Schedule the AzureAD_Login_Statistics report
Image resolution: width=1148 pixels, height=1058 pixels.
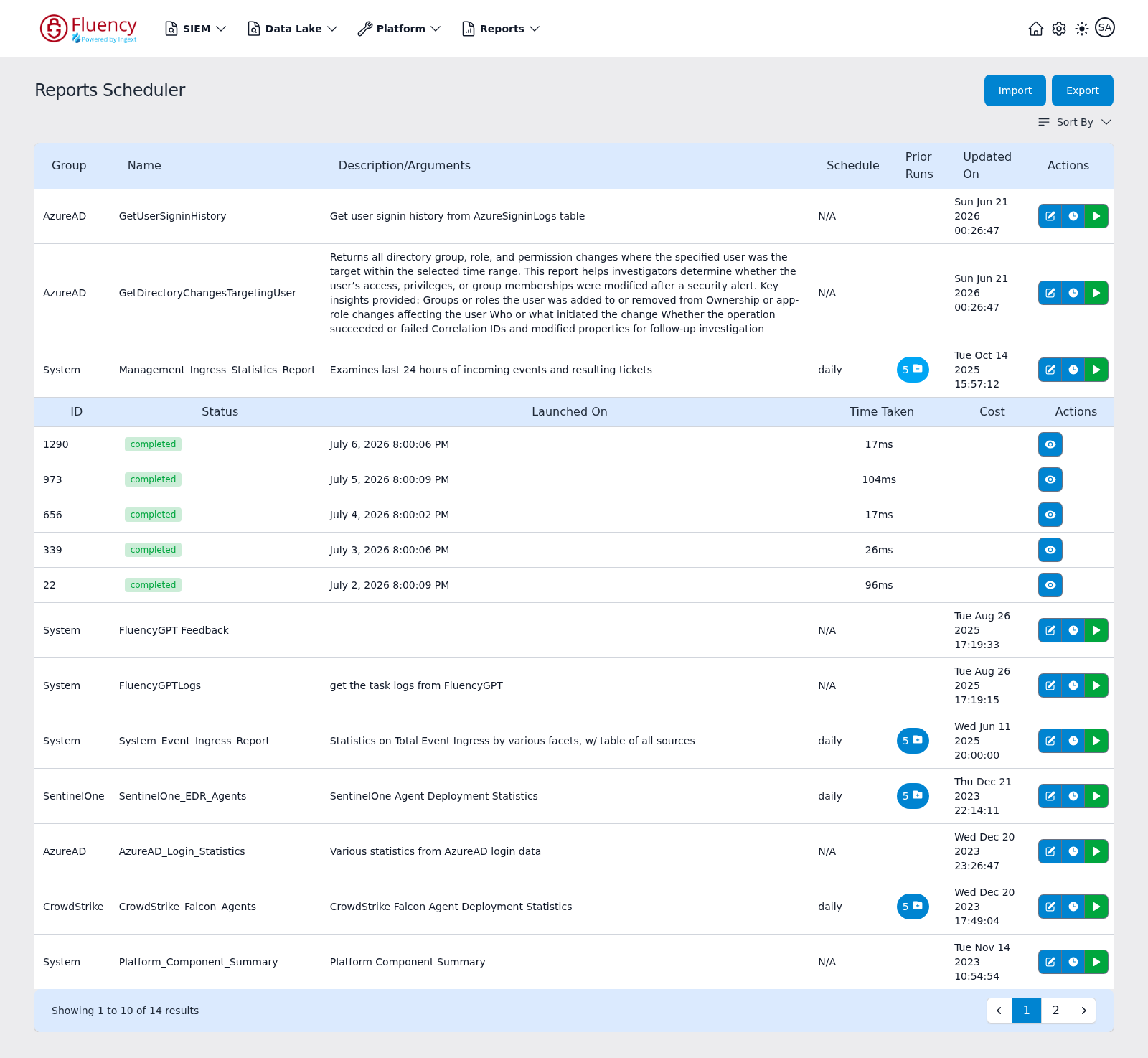coord(1073,851)
